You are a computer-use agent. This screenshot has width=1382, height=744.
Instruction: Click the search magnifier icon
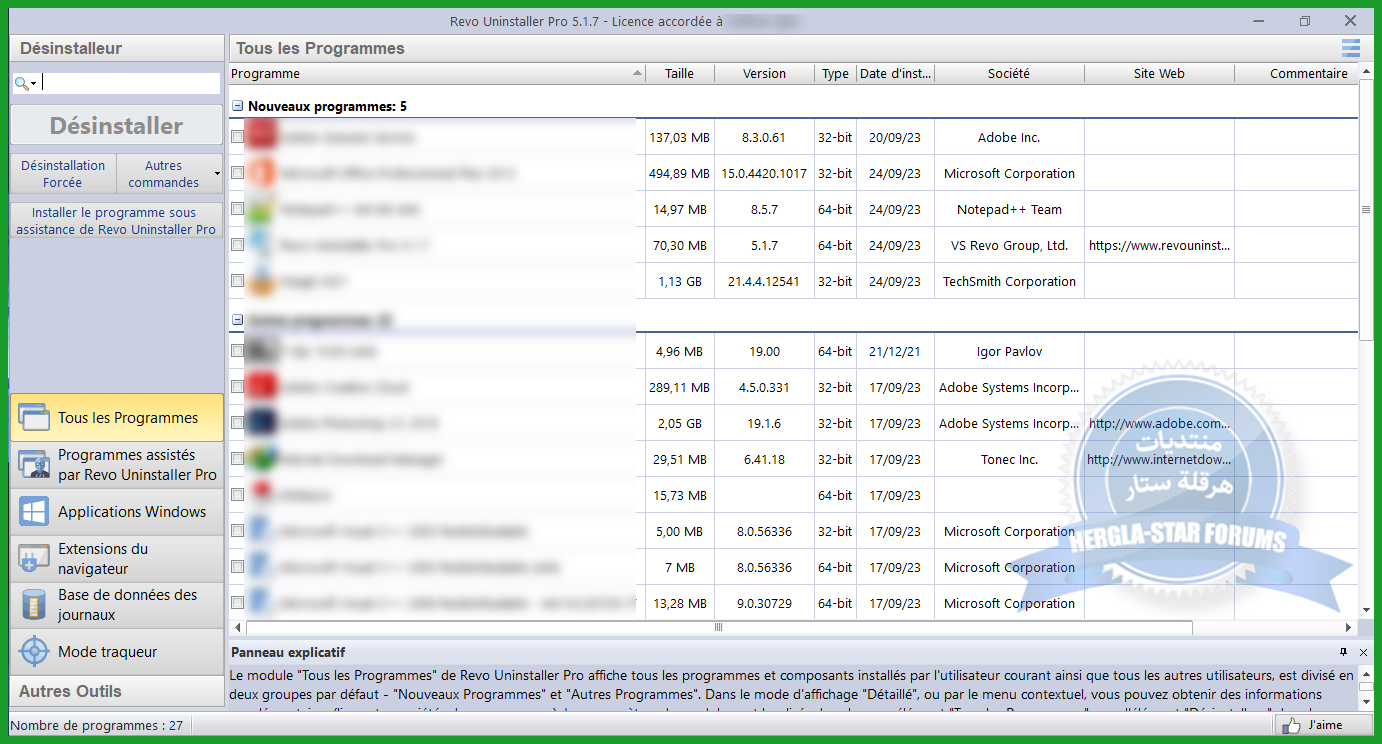(x=21, y=84)
